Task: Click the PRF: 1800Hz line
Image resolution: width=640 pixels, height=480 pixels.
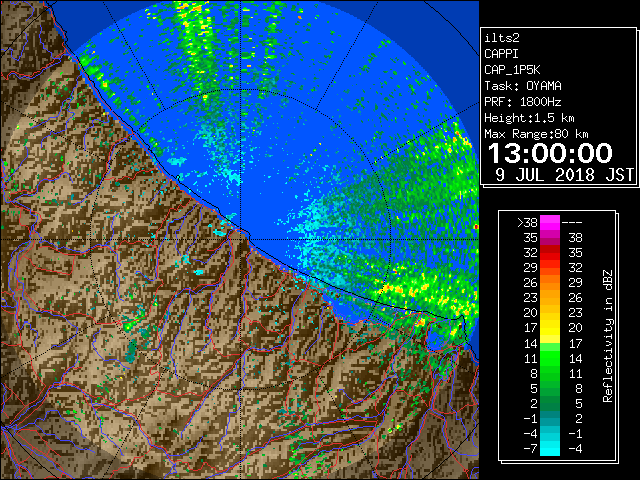Action: (x=523, y=102)
